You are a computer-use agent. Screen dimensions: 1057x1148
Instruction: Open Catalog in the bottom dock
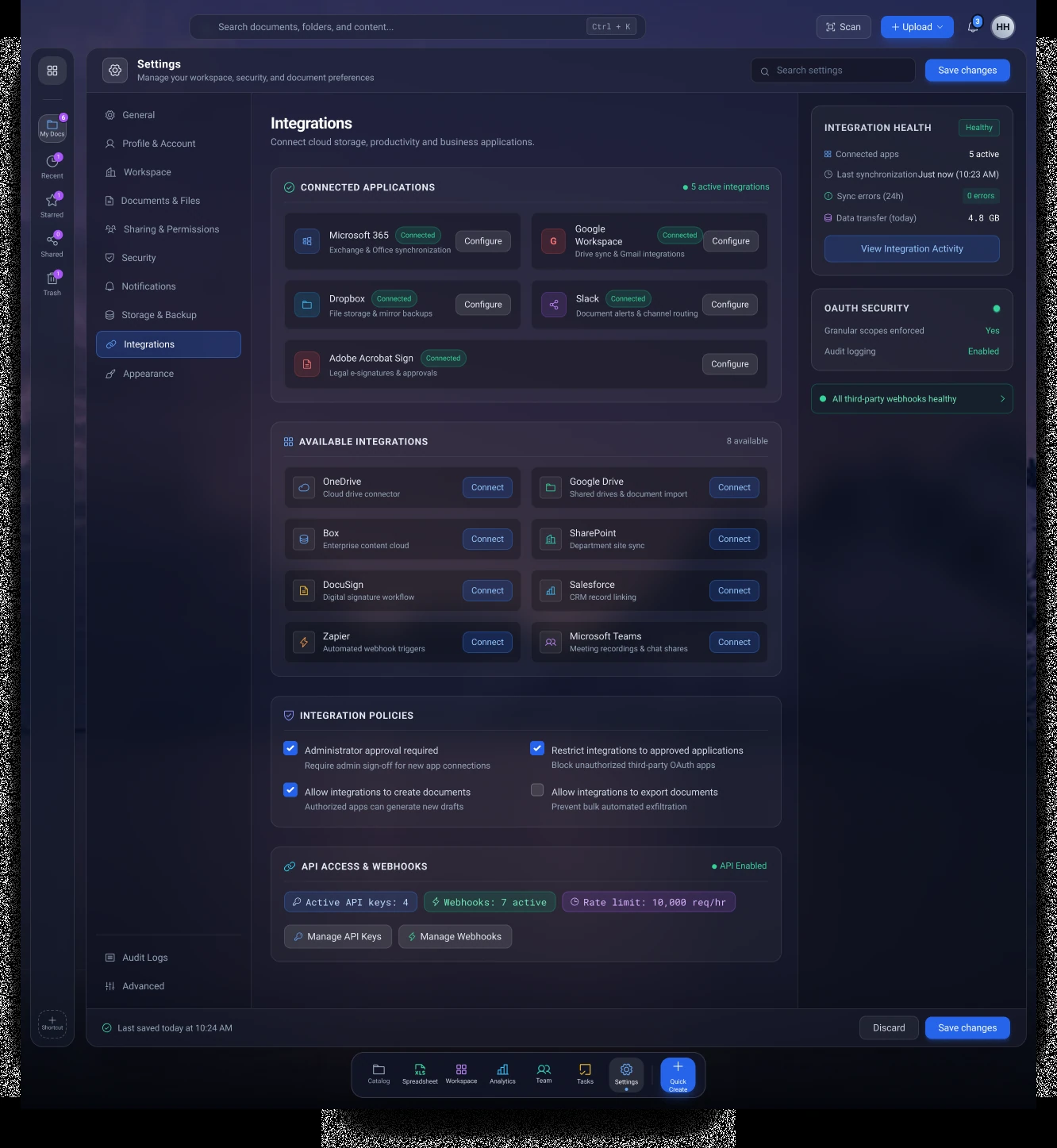[x=379, y=1074]
